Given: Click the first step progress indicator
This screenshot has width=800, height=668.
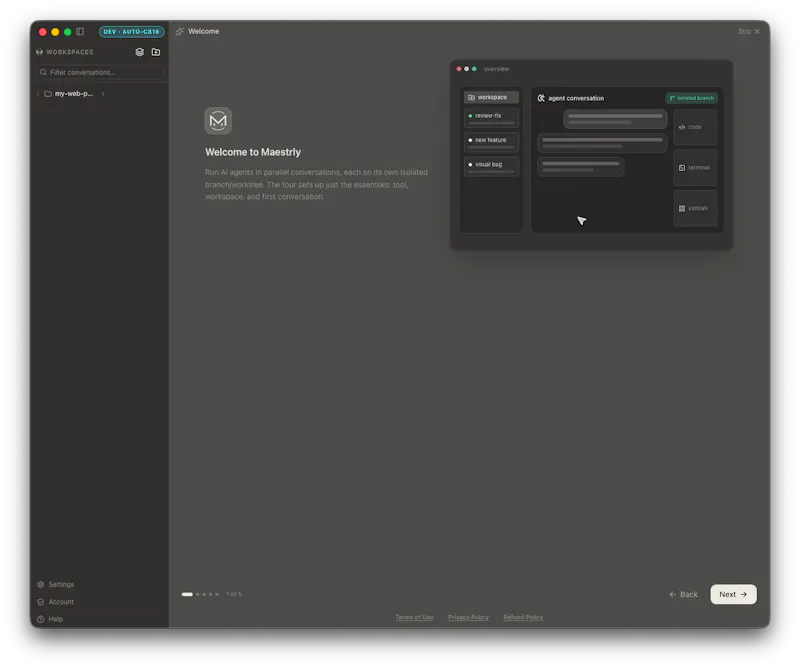Looking at the screenshot, I should (187, 594).
